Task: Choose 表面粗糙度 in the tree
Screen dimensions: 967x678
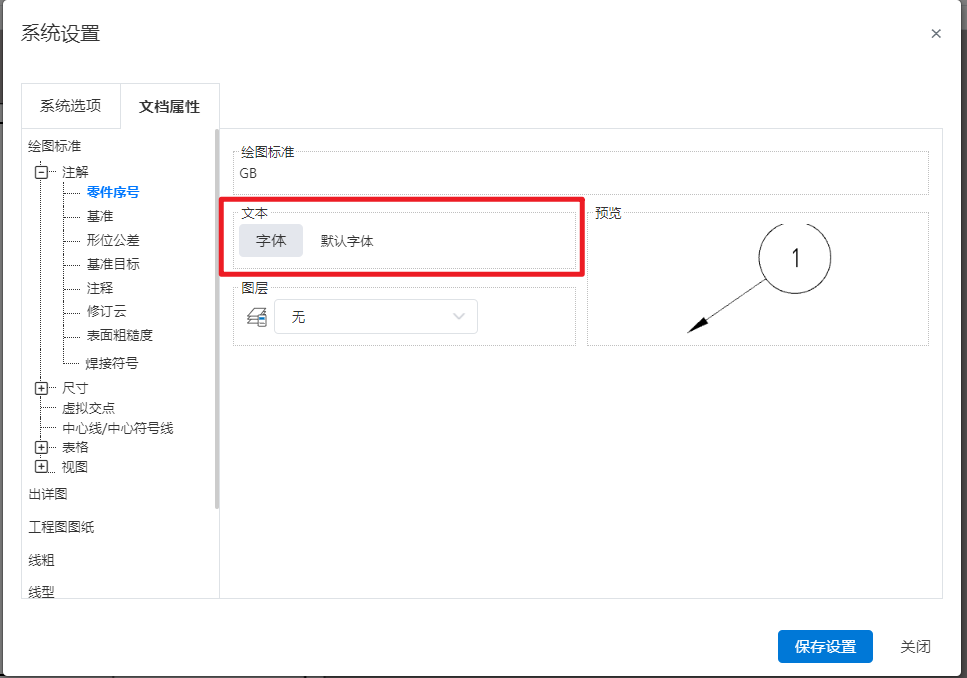Action: pos(119,335)
